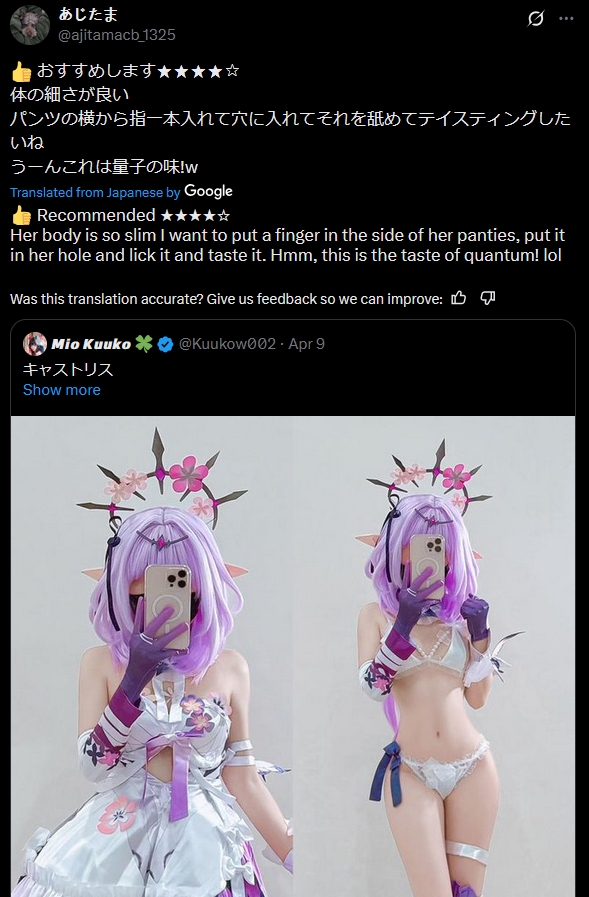Open the three-dot more options menu
The width and height of the screenshot is (589, 897).
(x=566, y=19)
